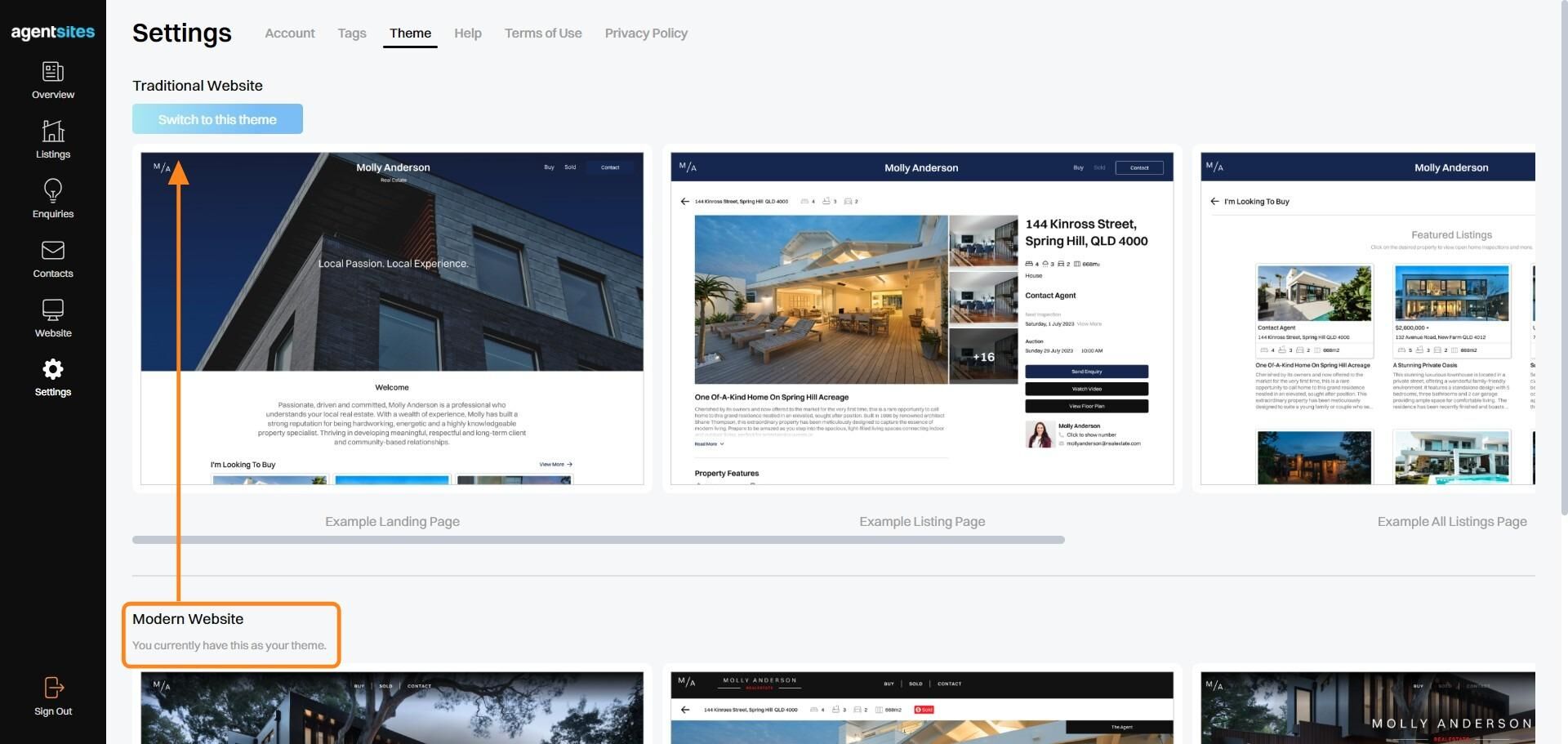Screen dimensions: 1568x744
Task: Switch to the Account tab
Action: coord(290,33)
